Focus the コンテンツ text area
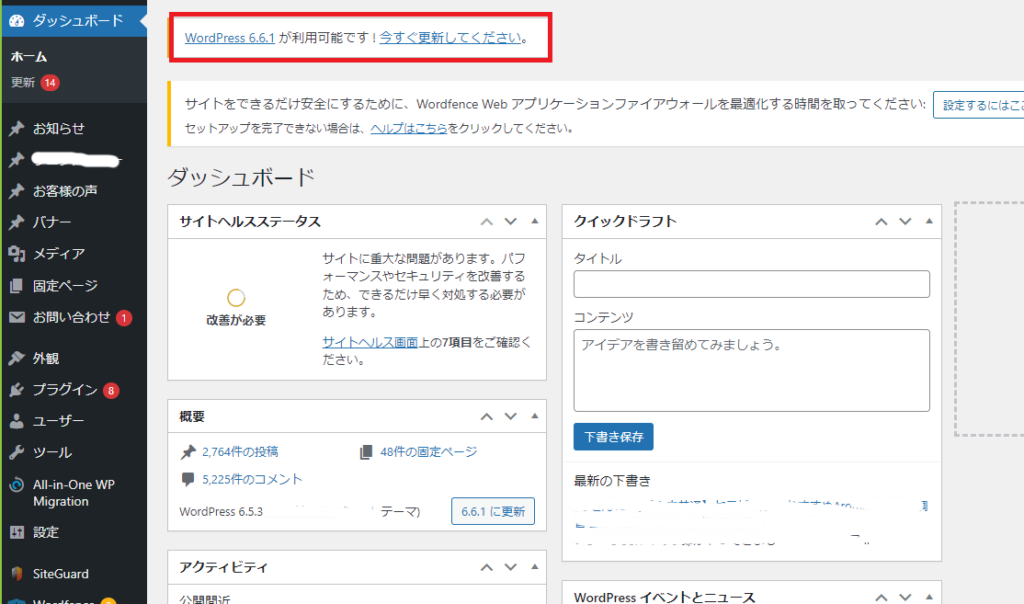 point(752,370)
